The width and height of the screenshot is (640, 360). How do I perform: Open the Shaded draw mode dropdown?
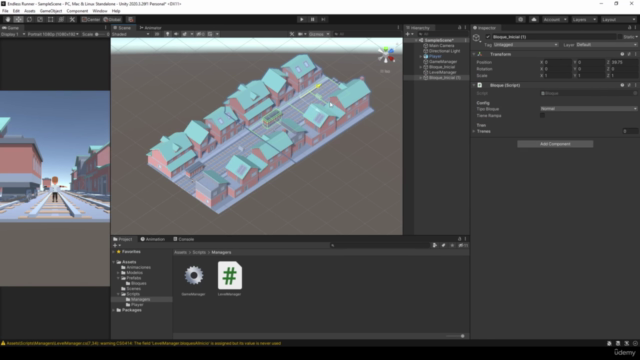[131, 34]
